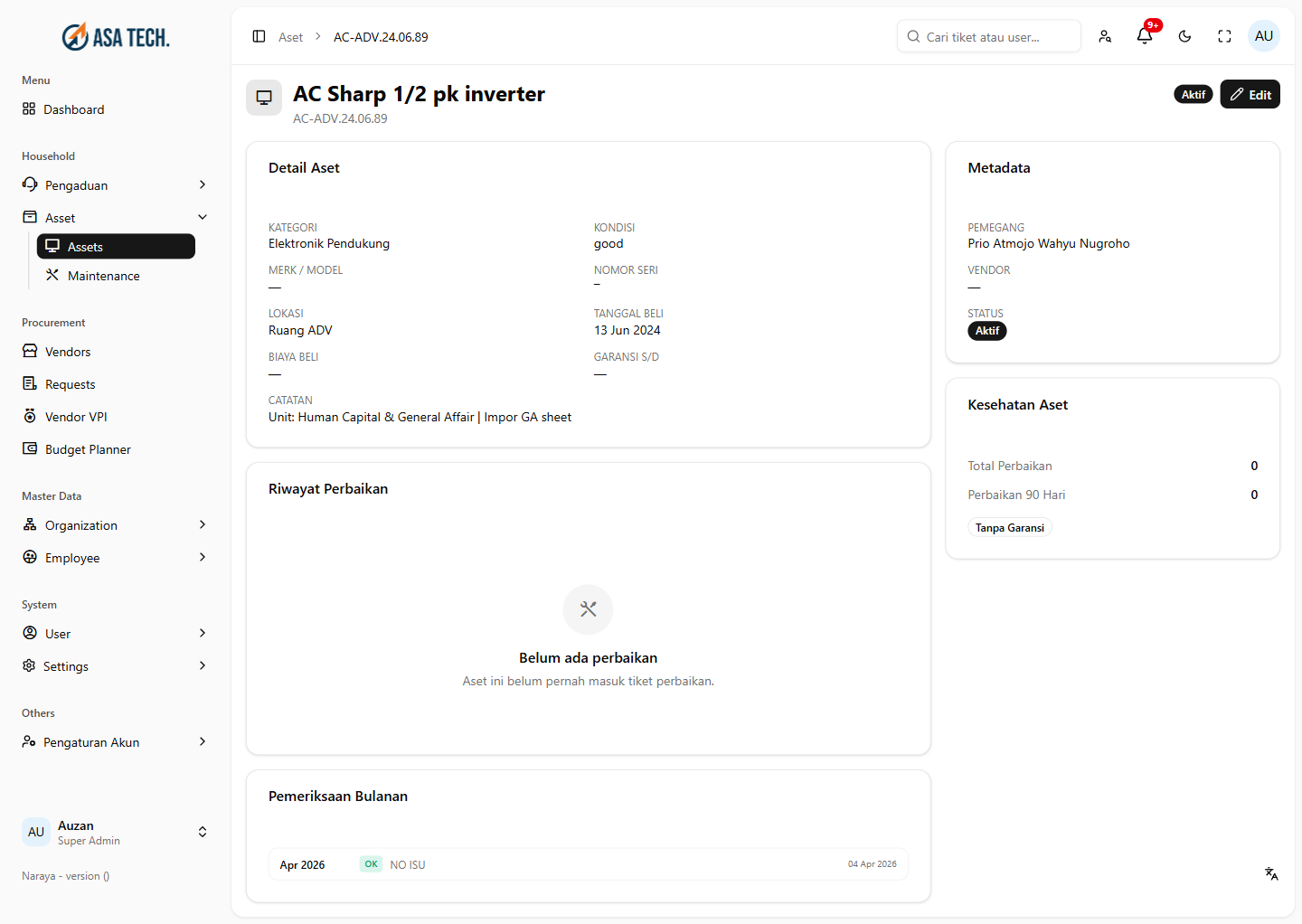Click the Settings gear icon
The width and height of the screenshot is (1302, 924).
click(29, 665)
